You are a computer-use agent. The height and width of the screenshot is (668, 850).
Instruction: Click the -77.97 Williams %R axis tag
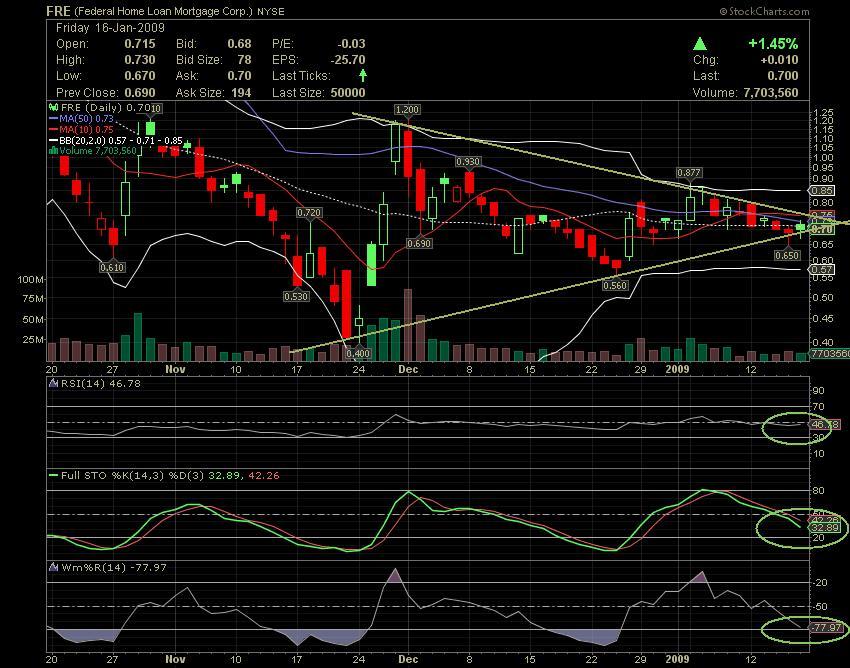(826, 628)
